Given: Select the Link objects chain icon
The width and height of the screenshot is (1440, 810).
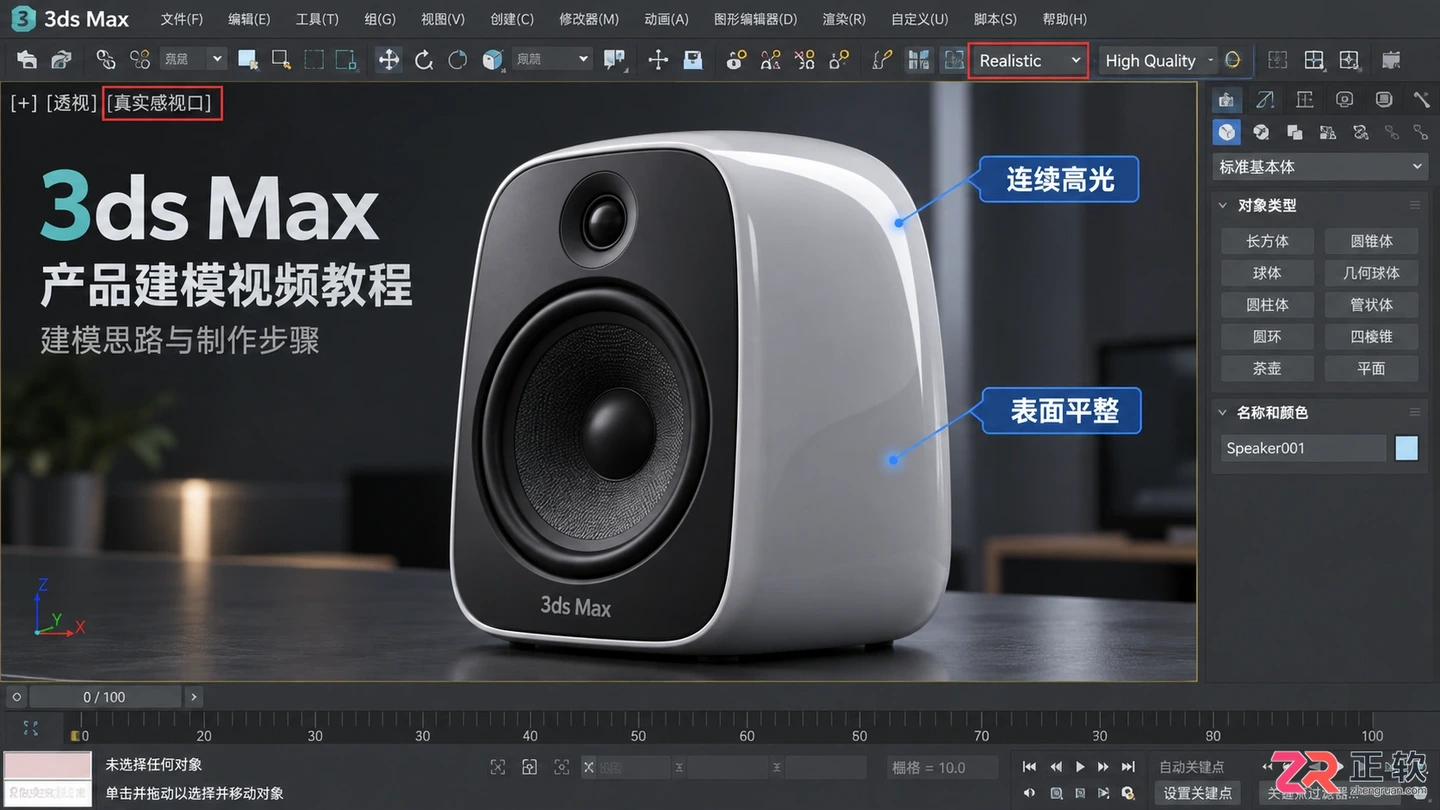Looking at the screenshot, I should click(105, 60).
